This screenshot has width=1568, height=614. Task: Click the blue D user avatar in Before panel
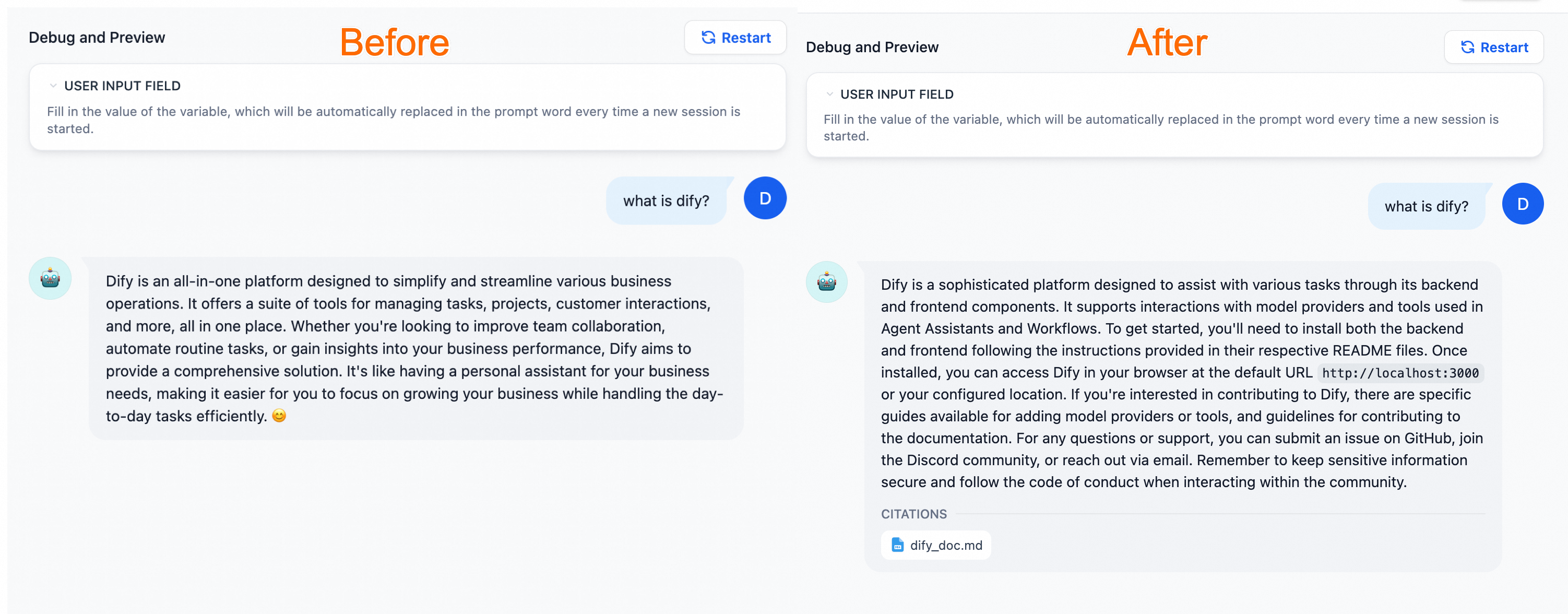point(765,198)
